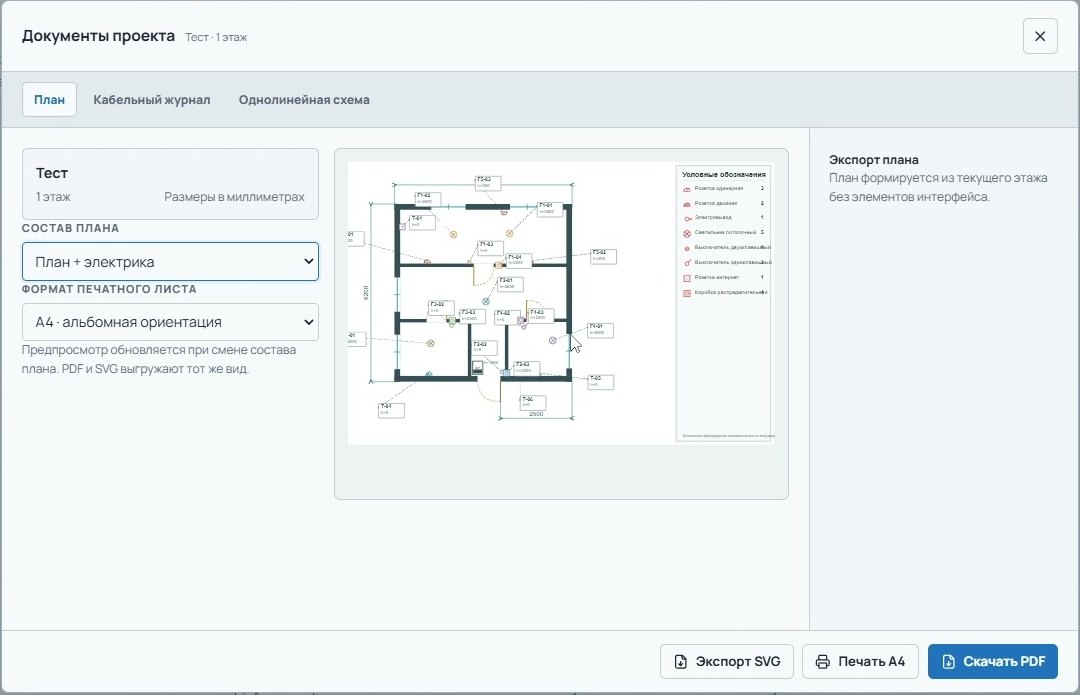Click the Т-06 label on the plan

pos(533,402)
